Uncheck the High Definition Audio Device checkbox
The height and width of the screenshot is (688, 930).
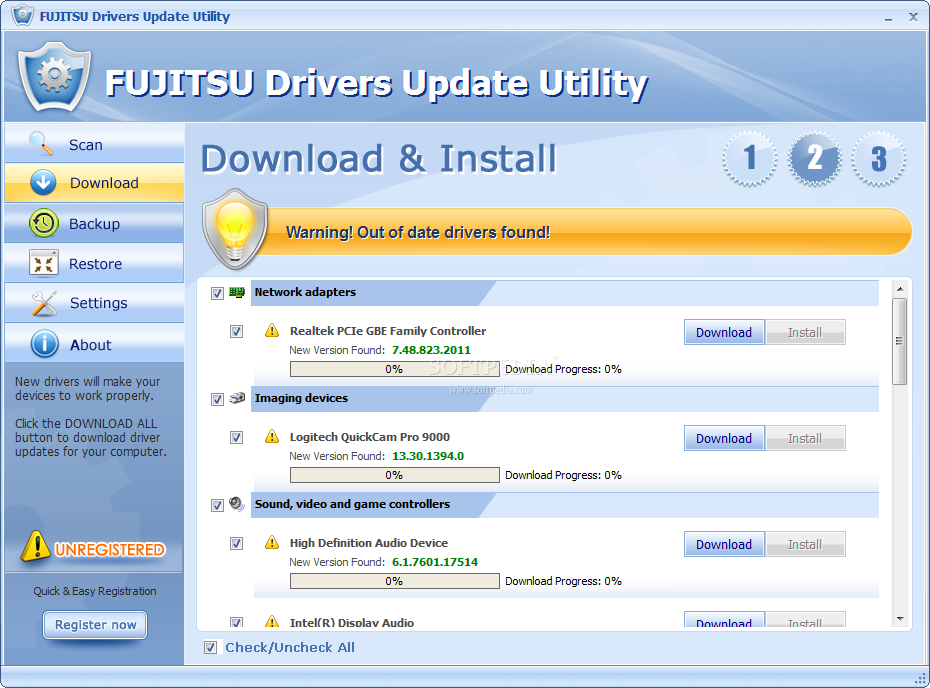[236, 543]
